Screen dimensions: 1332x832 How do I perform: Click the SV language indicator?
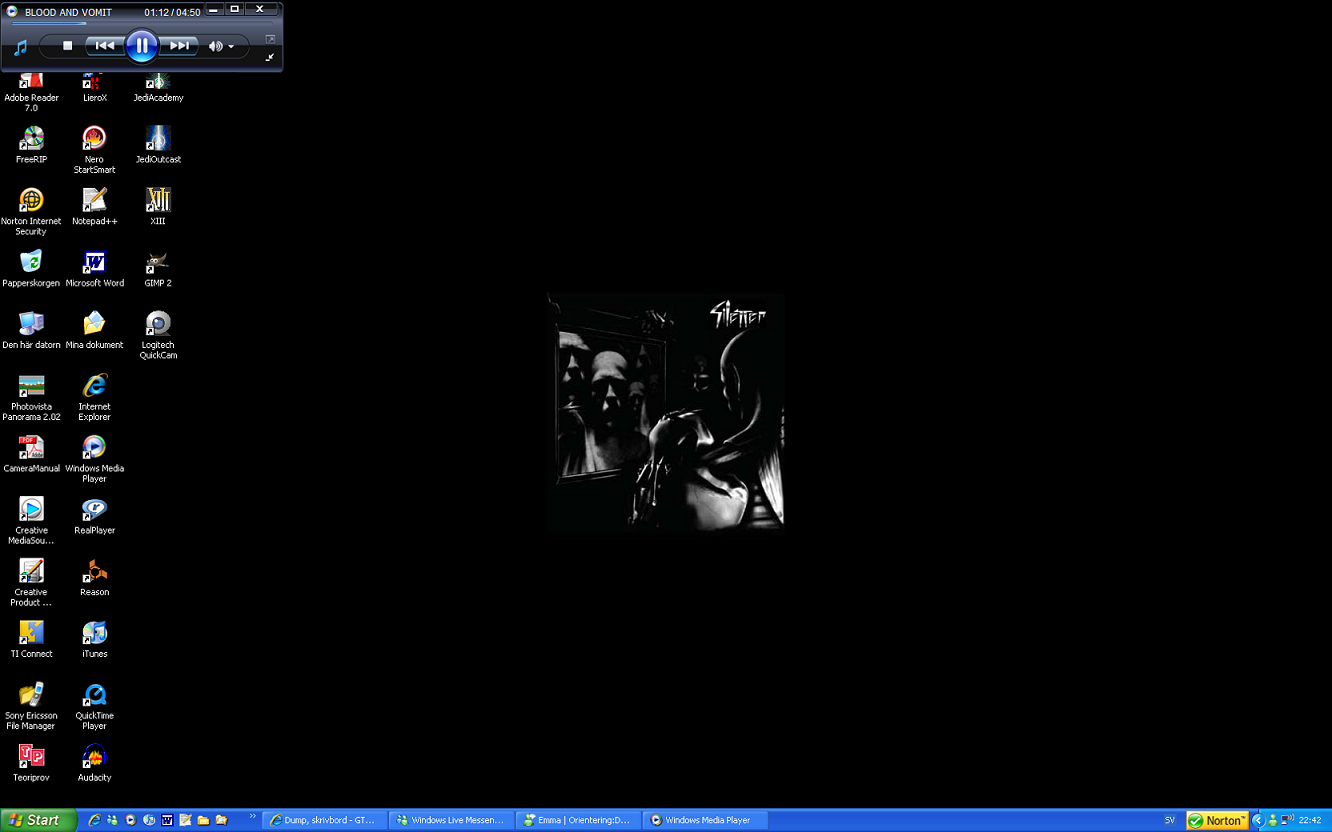pos(1170,820)
